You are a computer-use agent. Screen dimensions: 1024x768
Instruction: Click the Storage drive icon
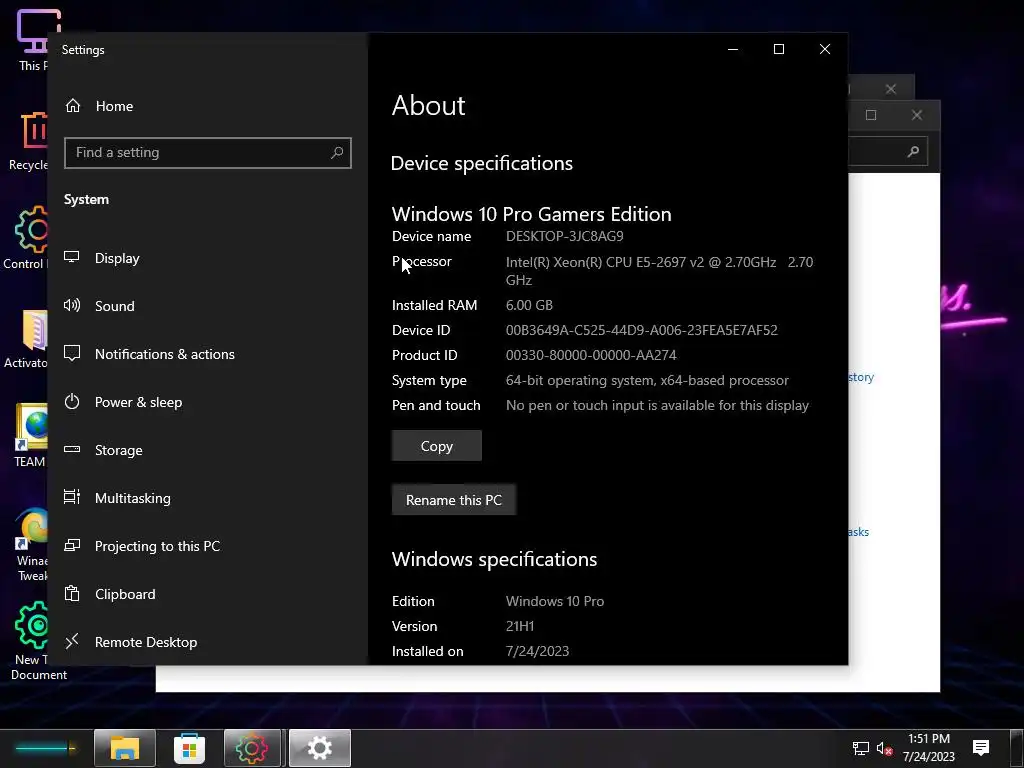click(x=72, y=449)
